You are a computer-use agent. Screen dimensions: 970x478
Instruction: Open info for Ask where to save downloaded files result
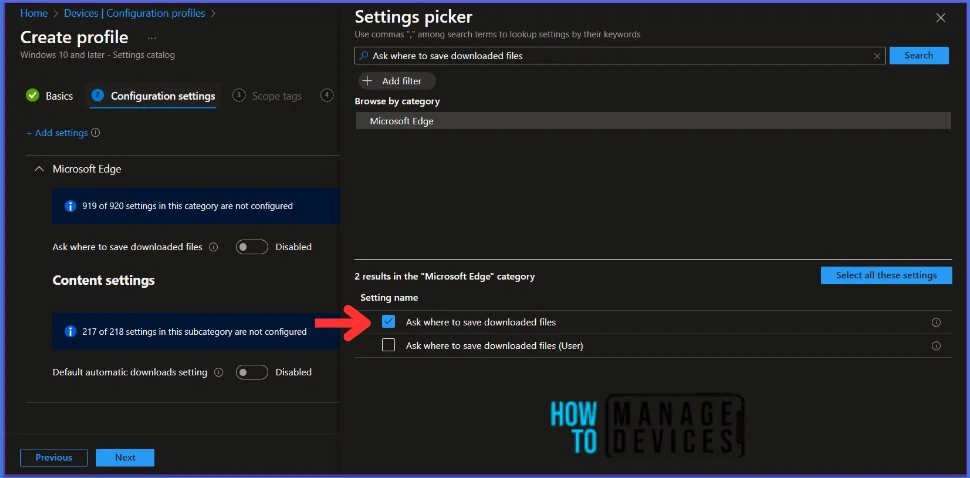(x=936, y=322)
